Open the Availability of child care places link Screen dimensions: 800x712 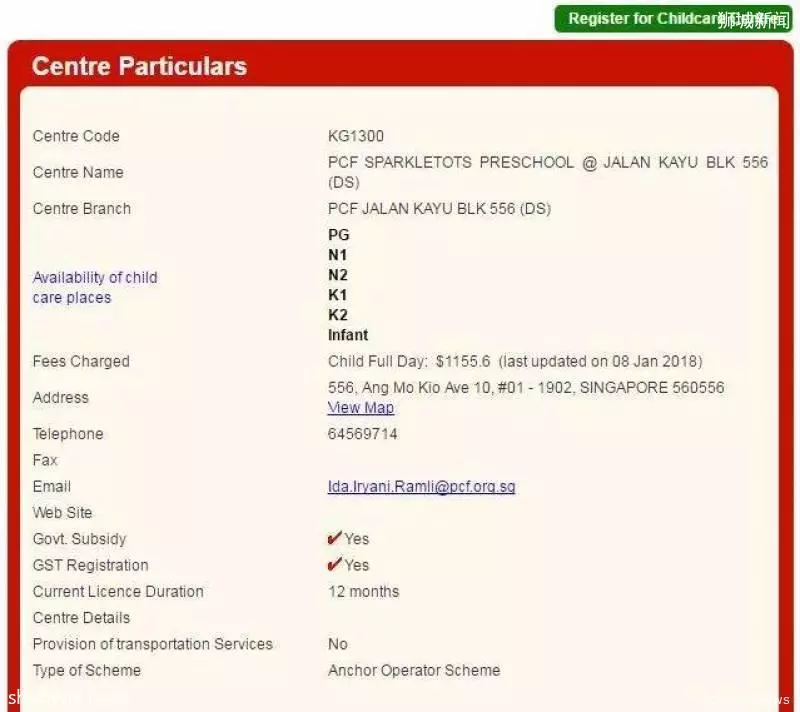(x=95, y=288)
